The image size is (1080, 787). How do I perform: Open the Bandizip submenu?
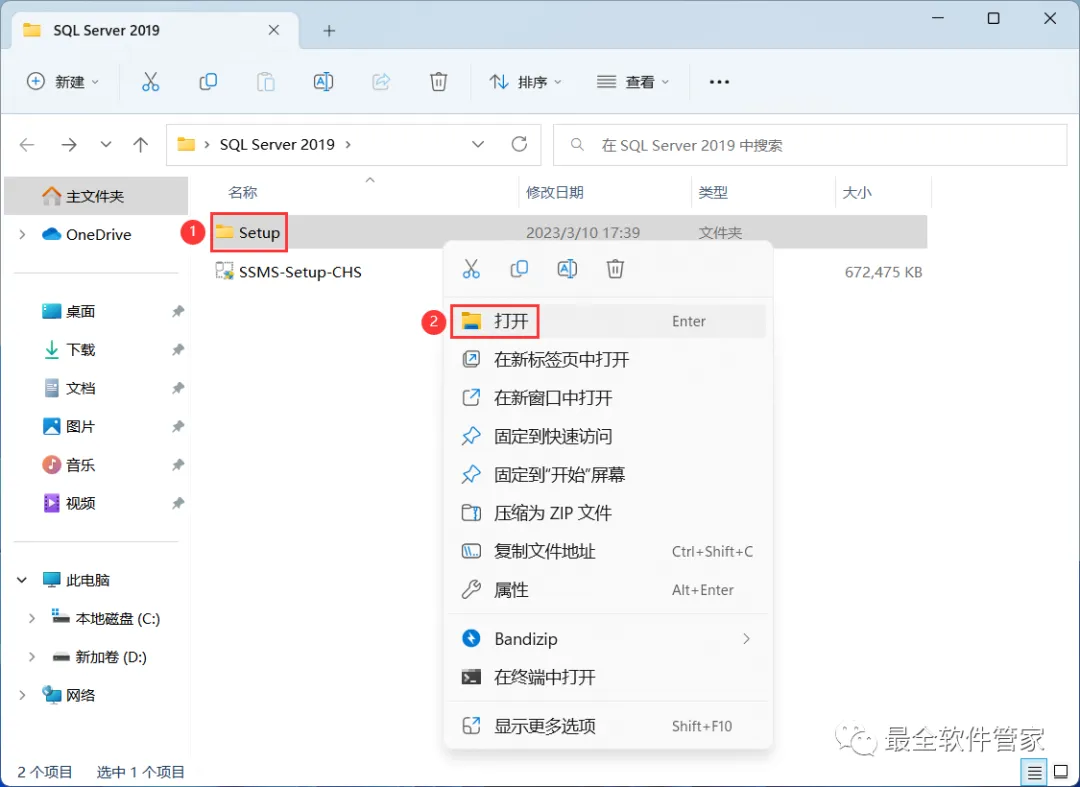pyautogui.click(x=608, y=639)
